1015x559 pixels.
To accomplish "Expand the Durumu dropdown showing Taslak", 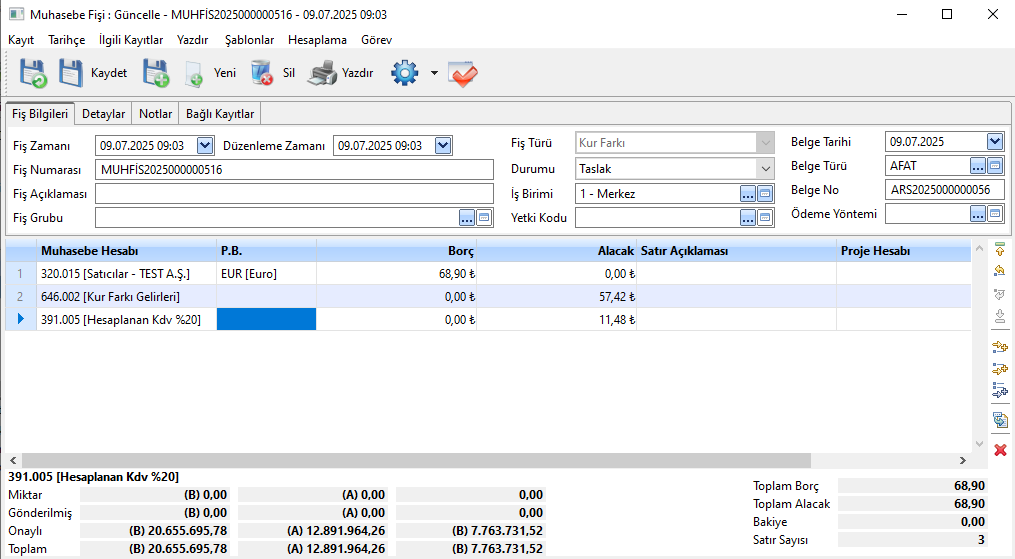I will (x=765, y=169).
